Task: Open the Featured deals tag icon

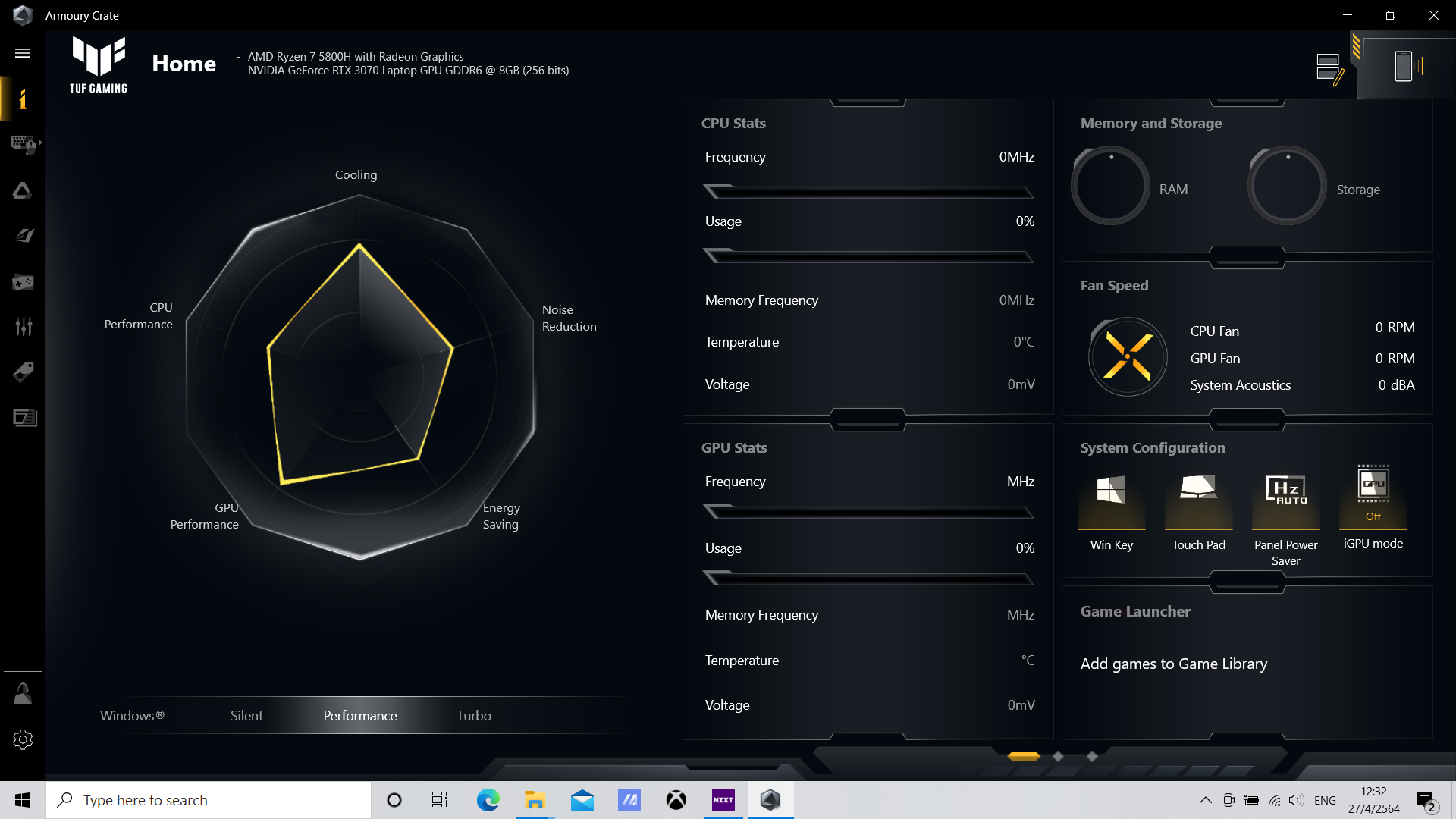Action: coord(23,372)
